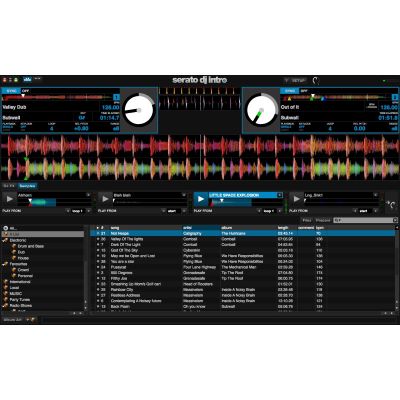Viewport: 400px width, 400px height.
Task: Switch to the Samples tab
Action: (27, 186)
